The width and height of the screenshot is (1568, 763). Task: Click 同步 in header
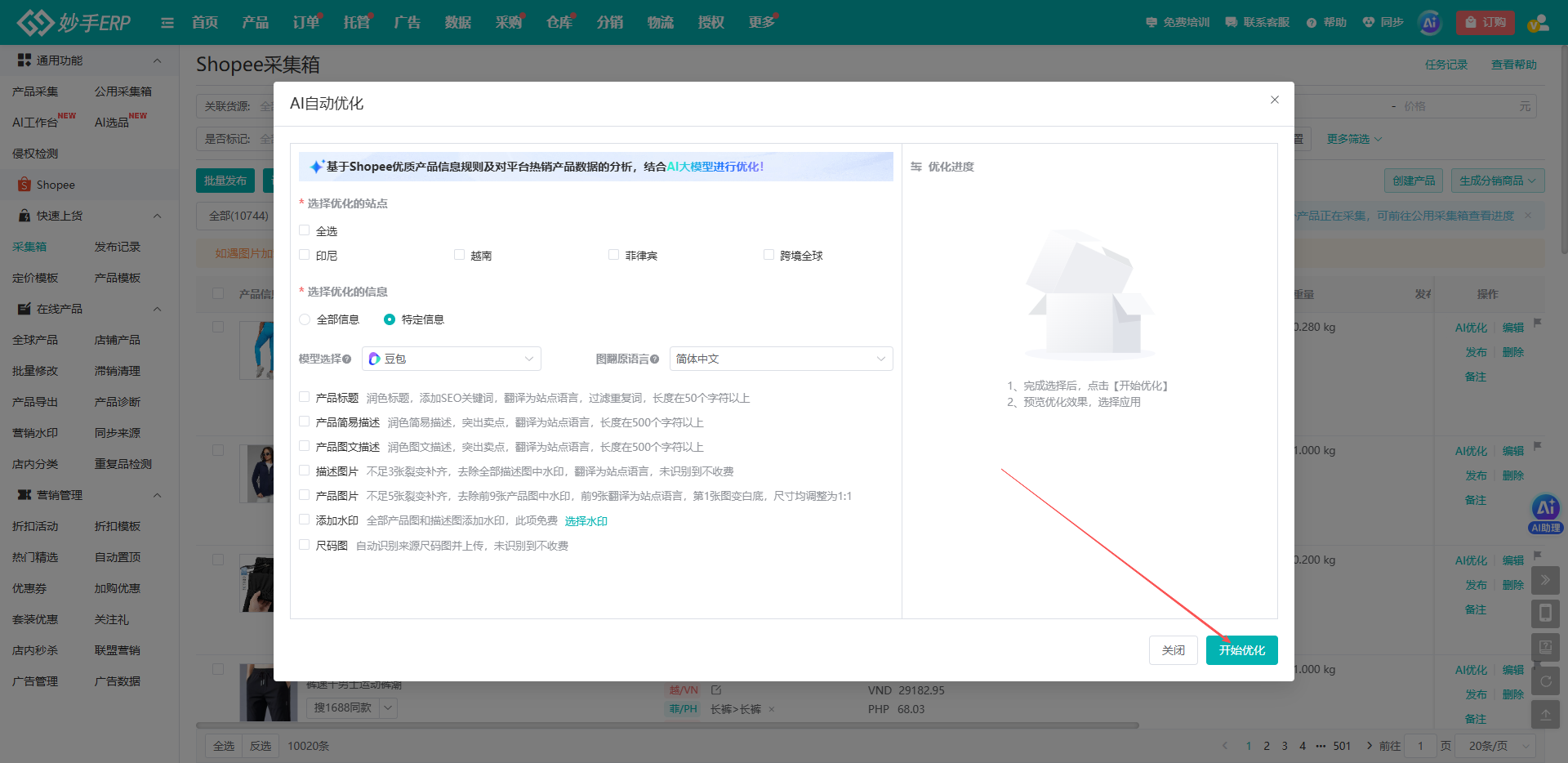pos(1383,22)
